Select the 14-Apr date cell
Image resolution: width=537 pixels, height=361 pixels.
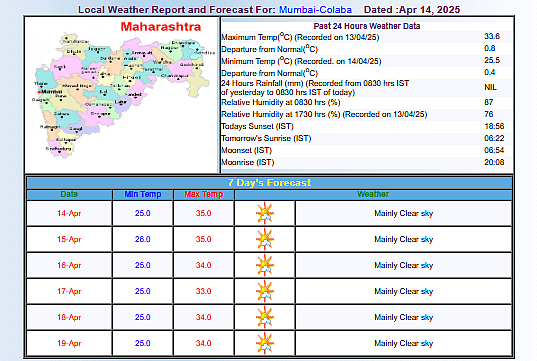69,213
